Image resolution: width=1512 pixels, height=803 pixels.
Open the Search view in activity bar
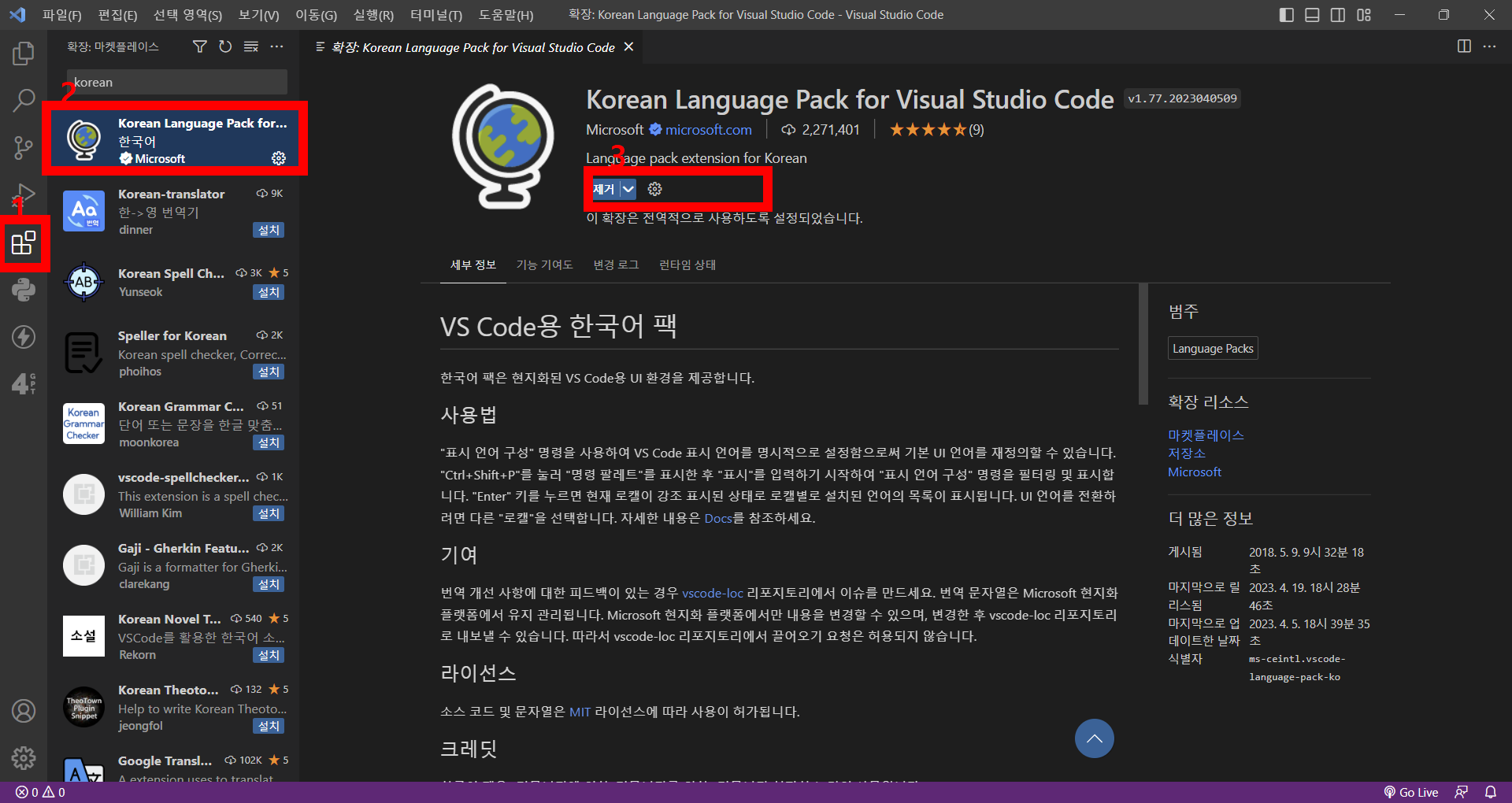click(24, 100)
